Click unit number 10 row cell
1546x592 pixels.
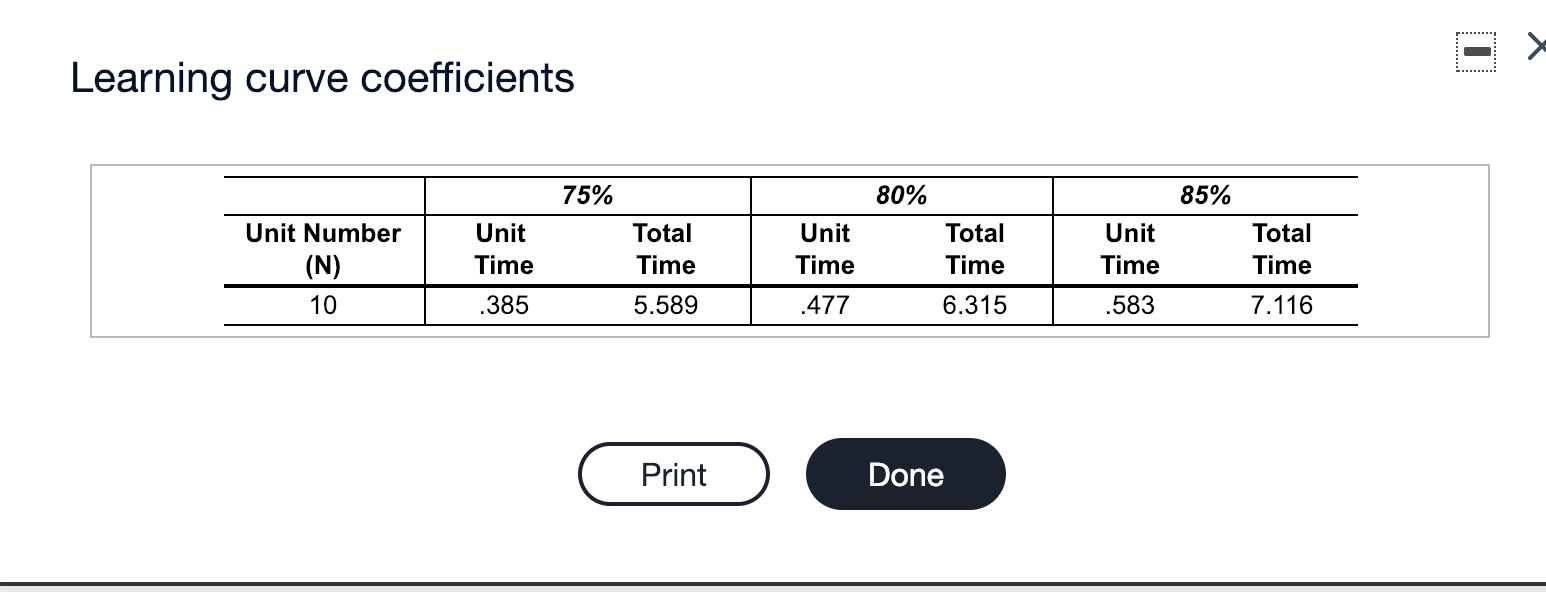point(323,305)
